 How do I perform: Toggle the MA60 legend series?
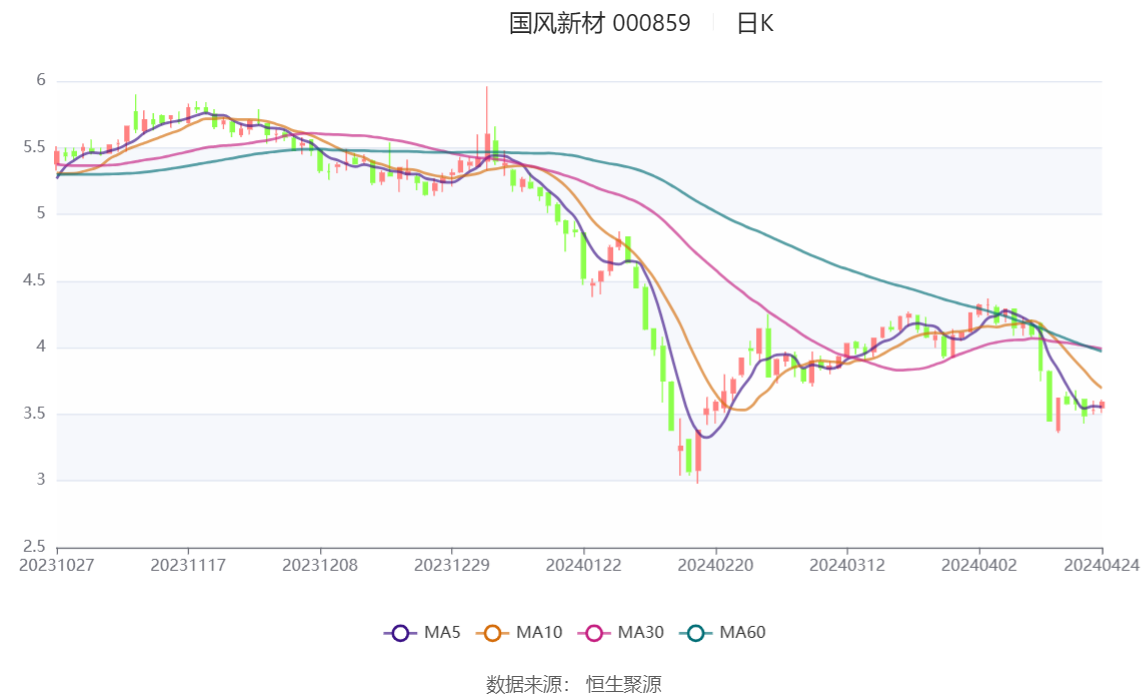[x=723, y=632]
